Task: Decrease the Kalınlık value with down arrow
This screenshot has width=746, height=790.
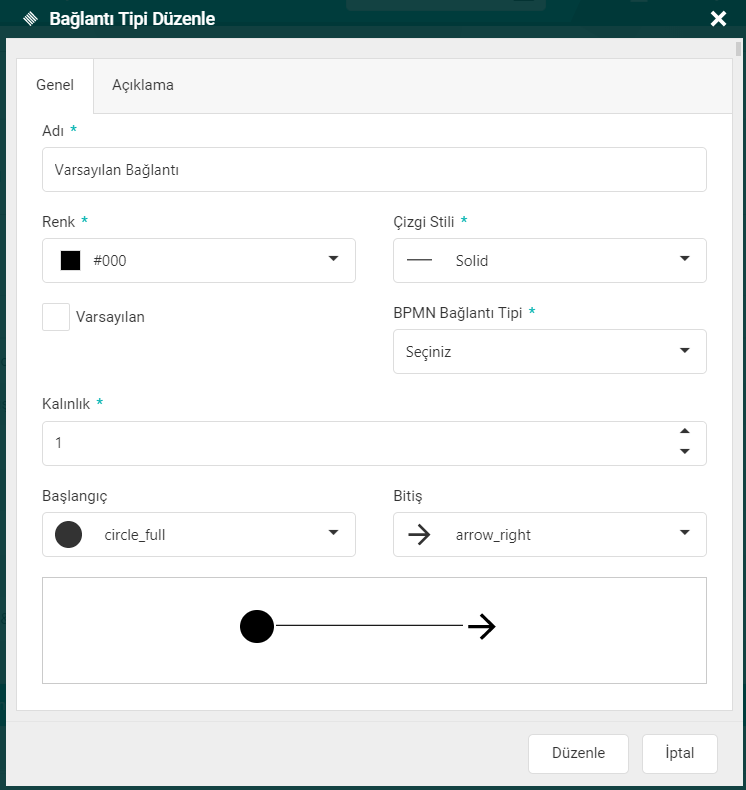Action: click(685, 452)
